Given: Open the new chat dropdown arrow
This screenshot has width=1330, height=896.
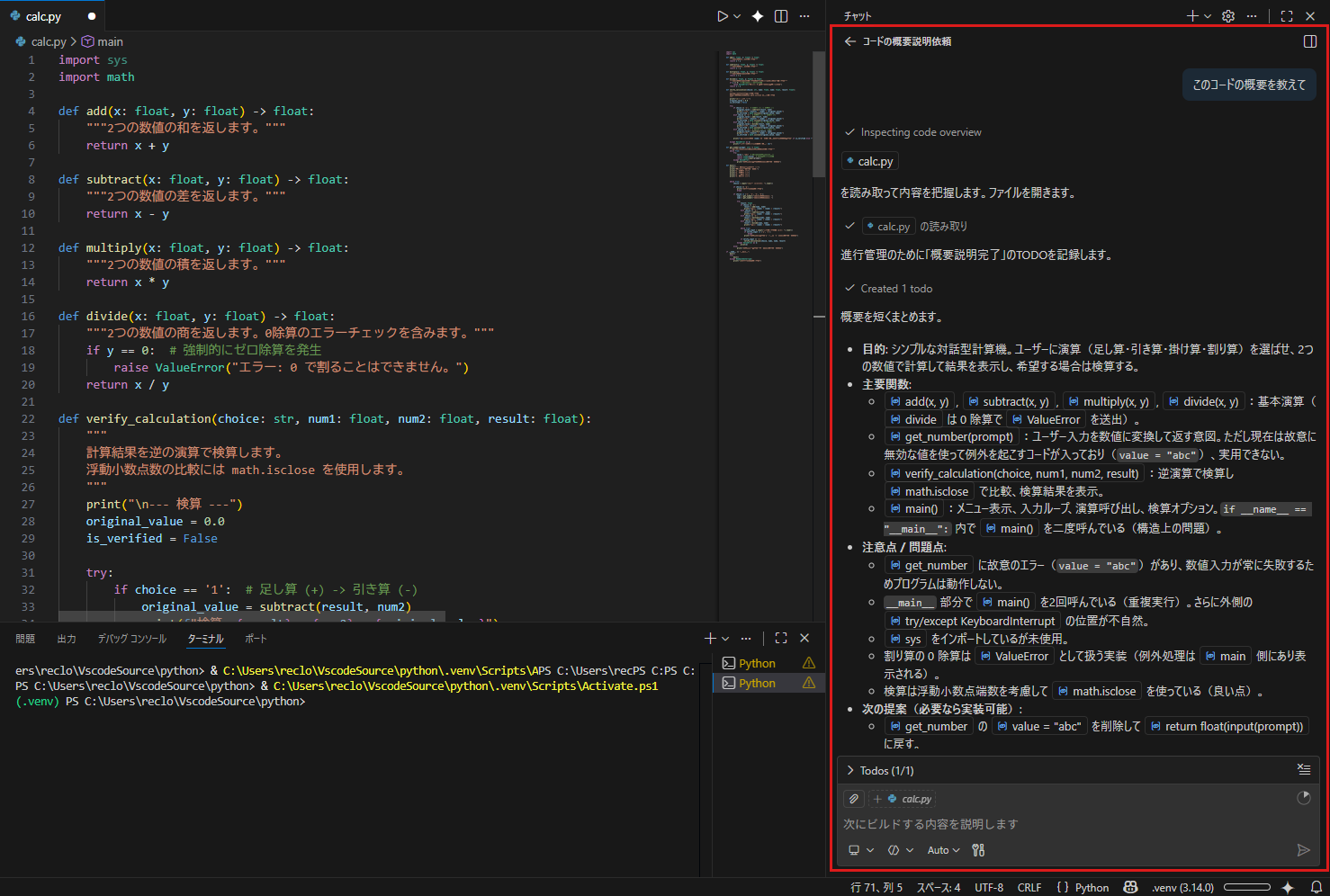Looking at the screenshot, I should pos(1208,16).
